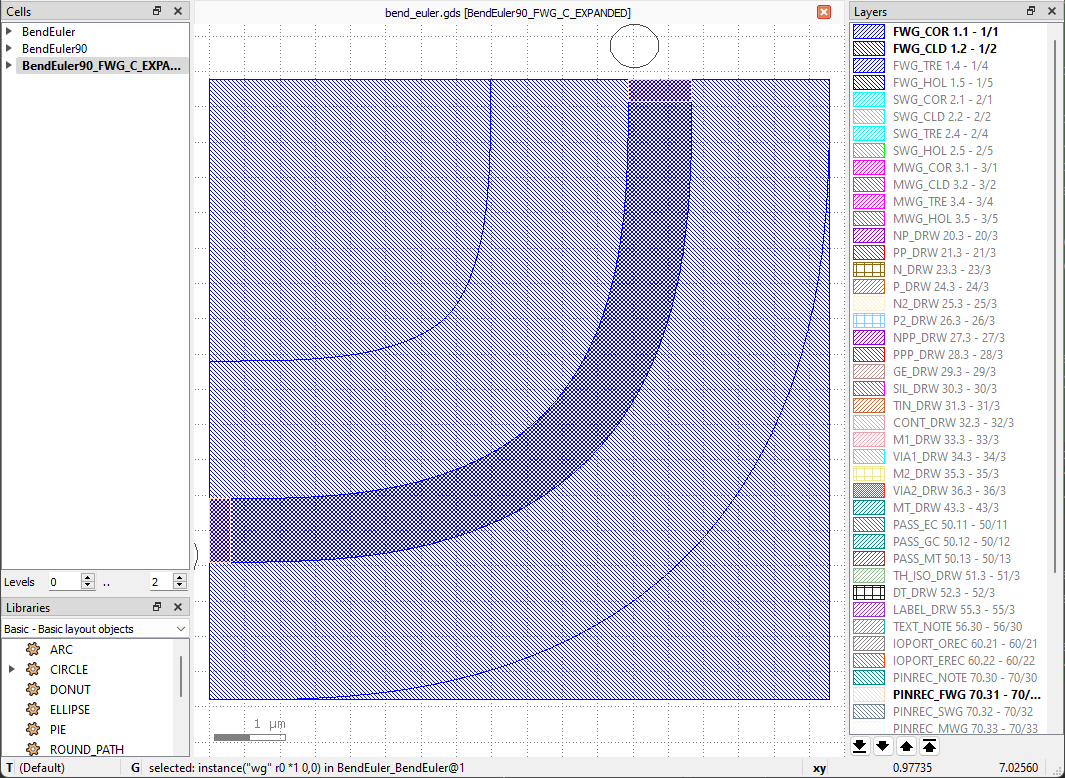
Task: Click SWG_HOL 2.5 green layer swatch
Action: [x=869, y=150]
